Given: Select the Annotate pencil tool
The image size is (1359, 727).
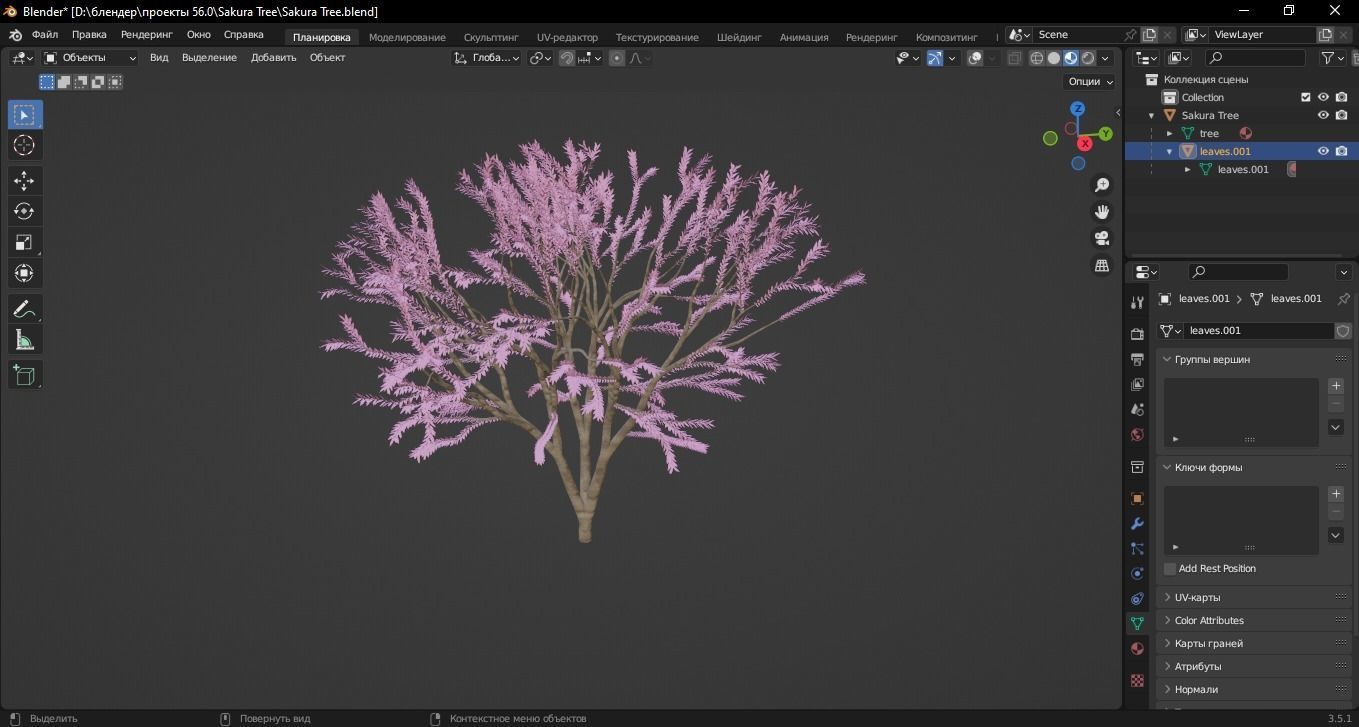Looking at the screenshot, I should (24, 309).
